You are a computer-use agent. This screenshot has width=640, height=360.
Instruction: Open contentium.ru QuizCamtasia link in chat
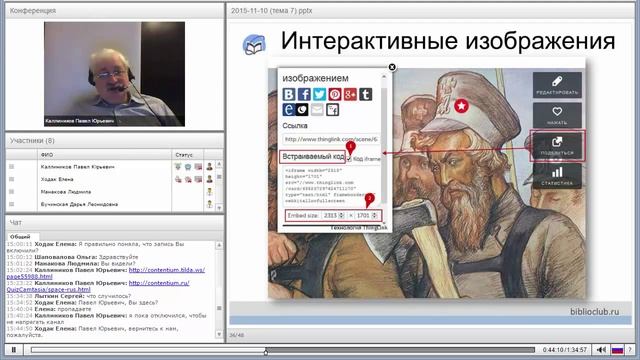pyautogui.click(x=98, y=286)
